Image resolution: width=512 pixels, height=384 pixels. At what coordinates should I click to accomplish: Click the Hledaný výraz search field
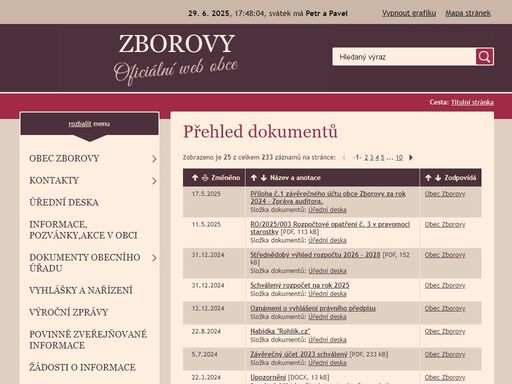coord(404,57)
